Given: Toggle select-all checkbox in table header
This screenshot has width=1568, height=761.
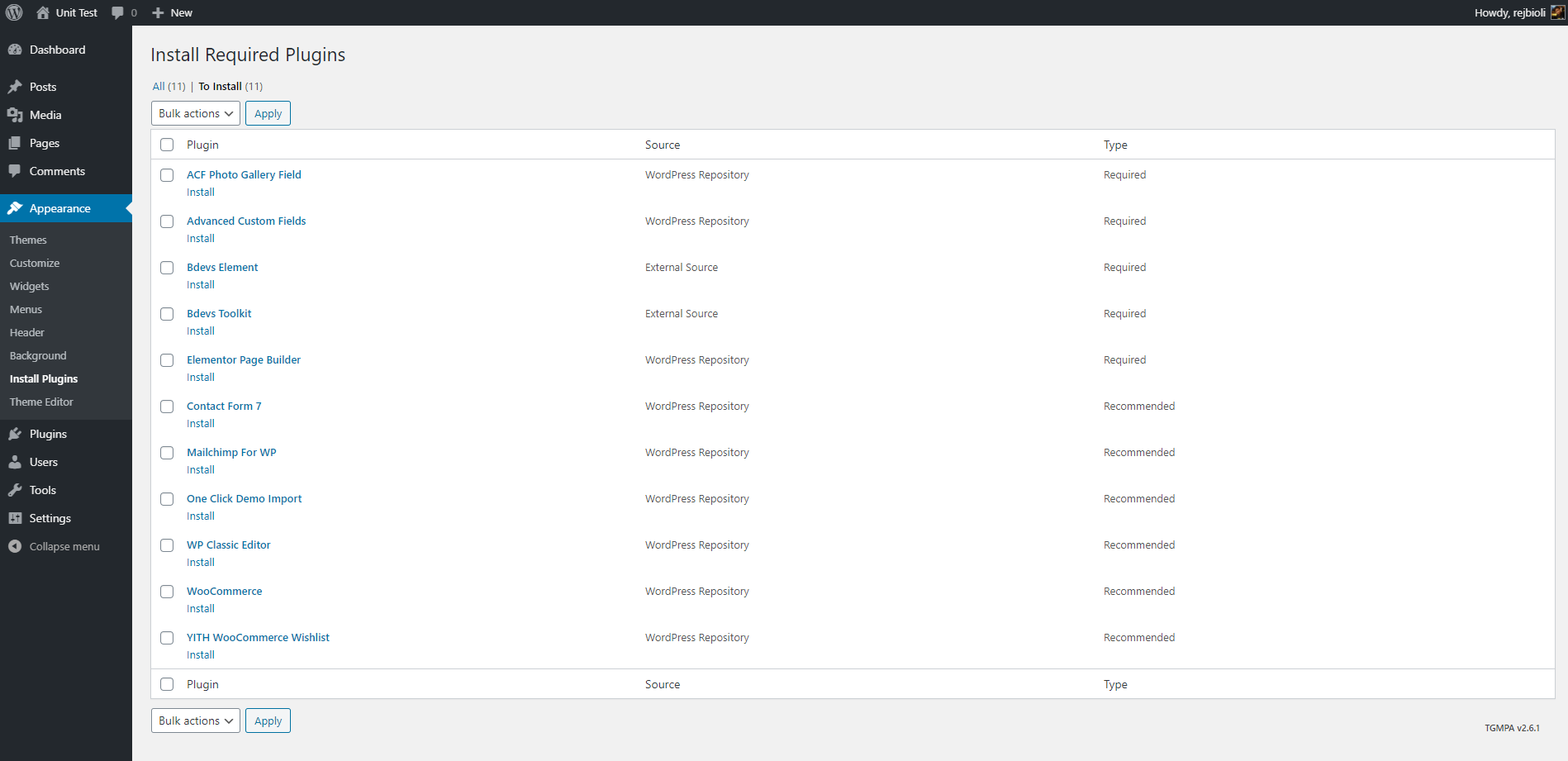Looking at the screenshot, I should click(x=167, y=145).
